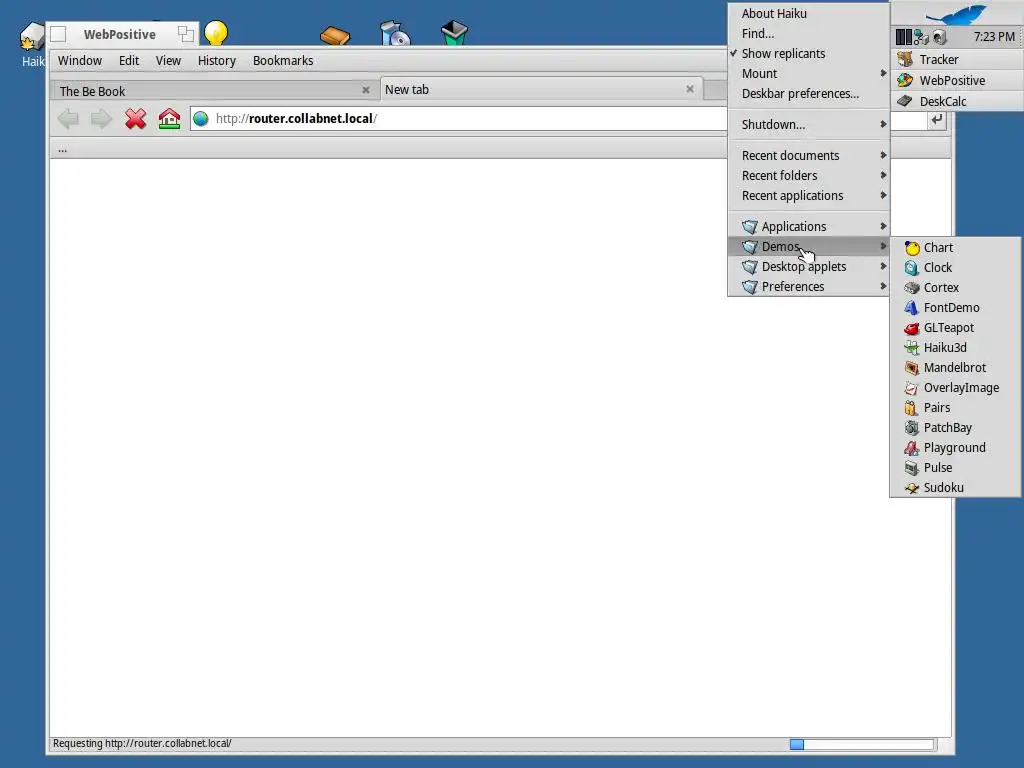Click the globe icon in the URL bar

click(x=201, y=118)
